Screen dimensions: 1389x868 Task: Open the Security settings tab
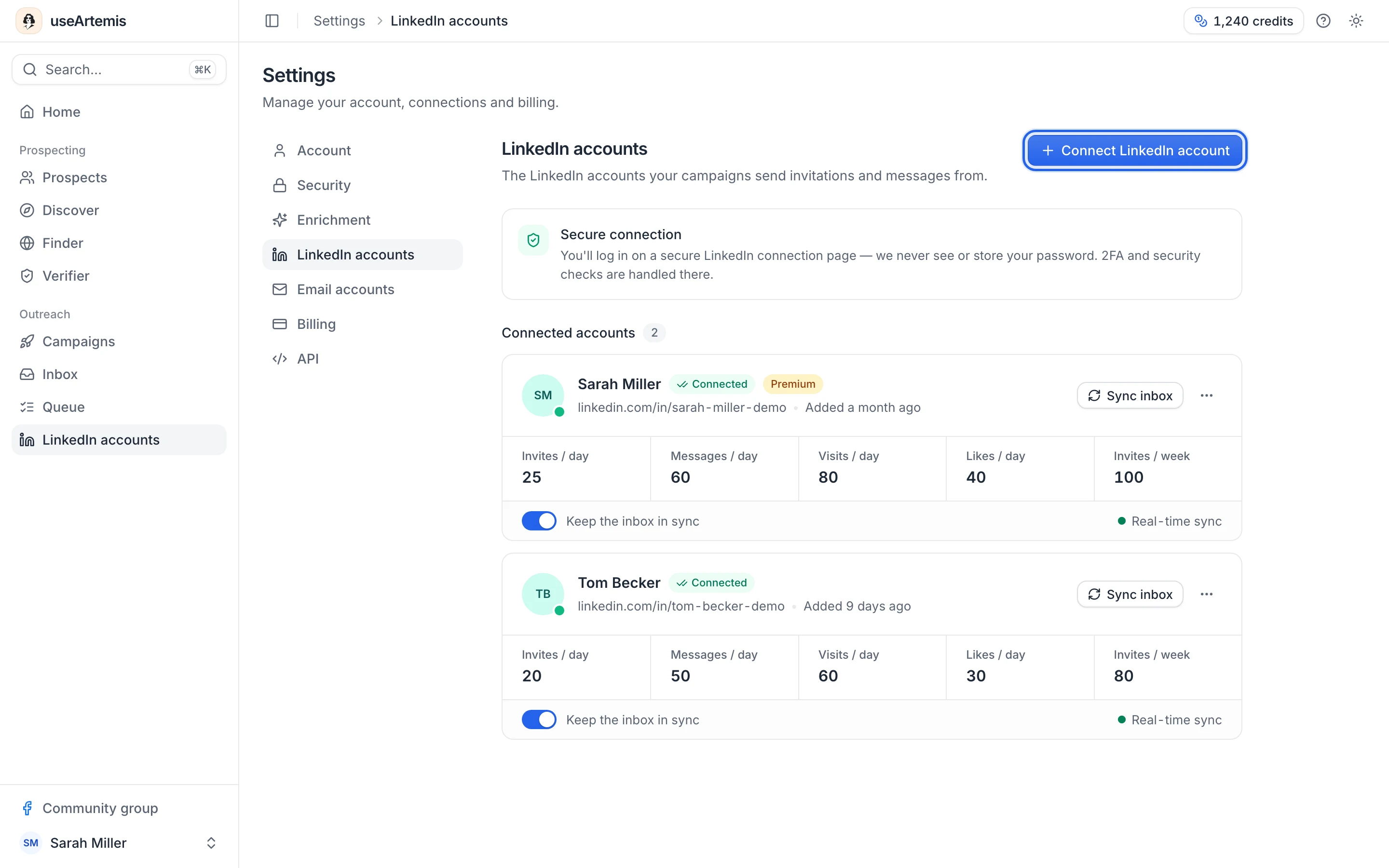tap(363, 185)
